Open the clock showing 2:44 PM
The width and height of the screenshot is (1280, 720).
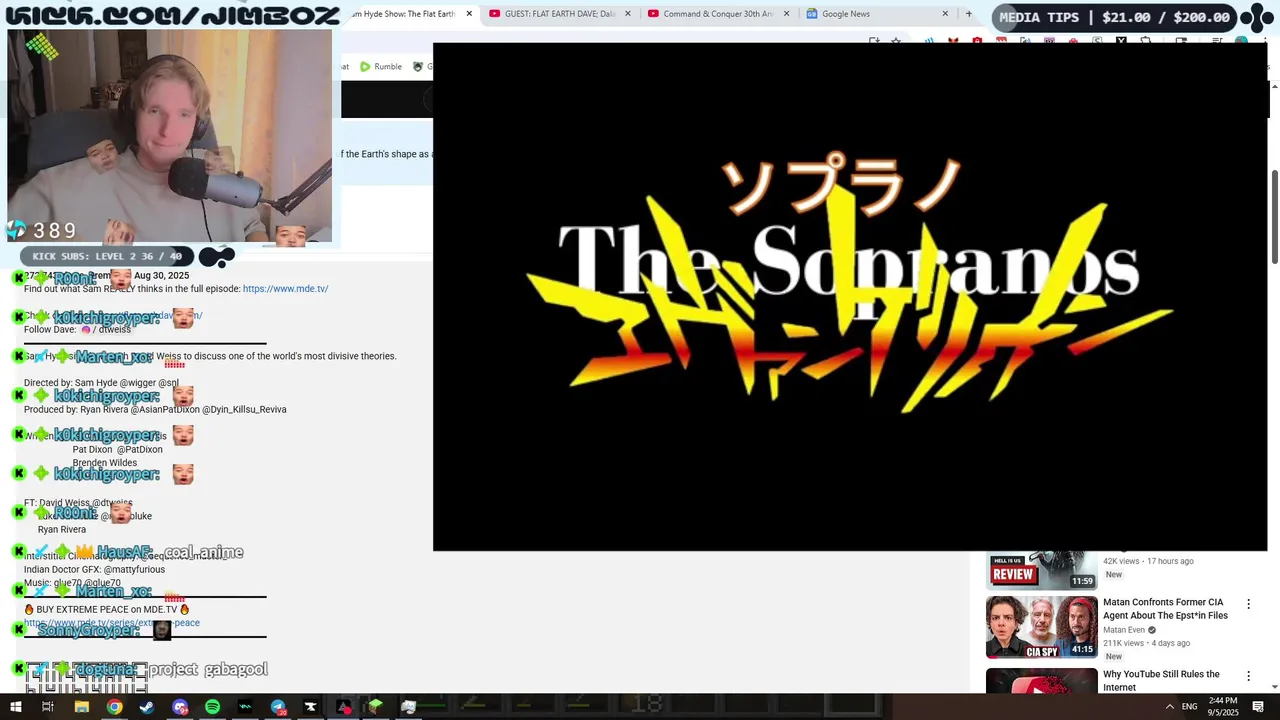1223,706
